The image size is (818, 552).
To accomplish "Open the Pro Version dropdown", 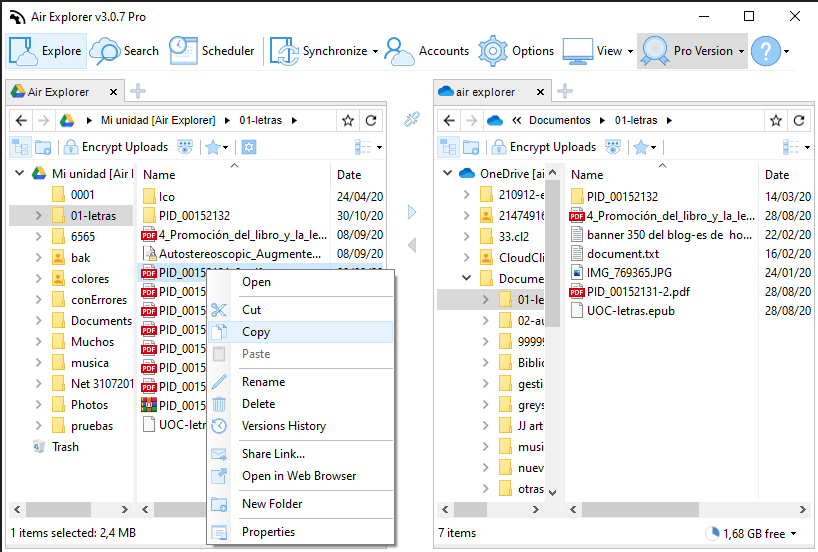I will tap(692, 51).
